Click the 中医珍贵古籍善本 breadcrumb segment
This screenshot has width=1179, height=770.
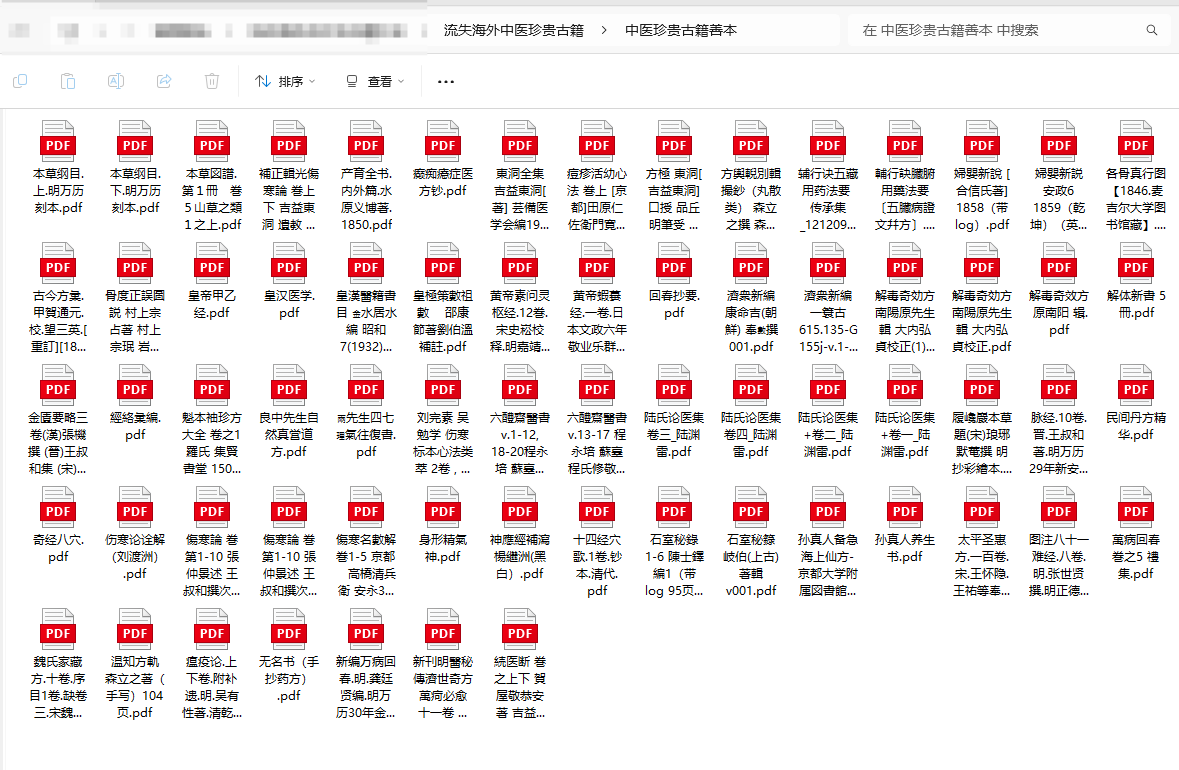681,30
